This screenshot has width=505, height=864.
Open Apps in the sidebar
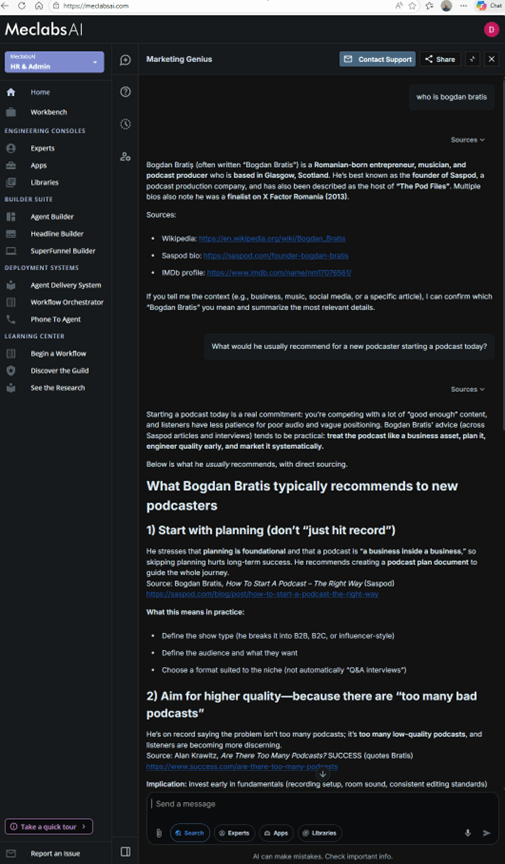click(39, 165)
